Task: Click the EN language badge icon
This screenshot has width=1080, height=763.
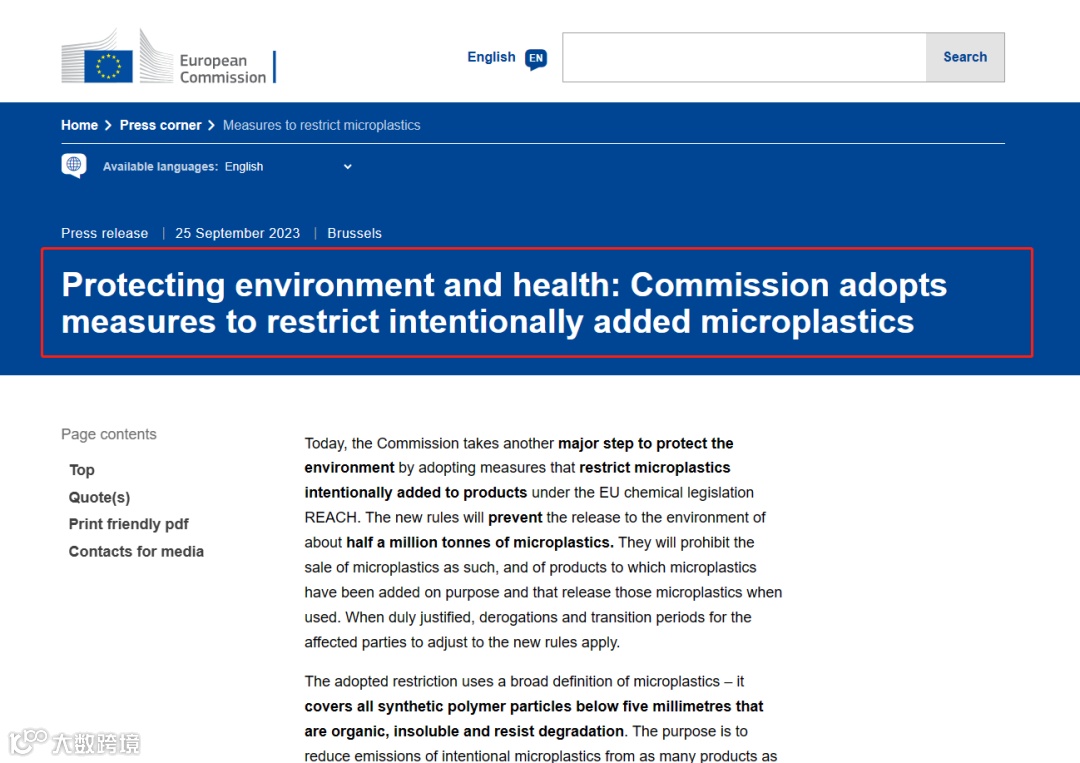Action: click(536, 59)
